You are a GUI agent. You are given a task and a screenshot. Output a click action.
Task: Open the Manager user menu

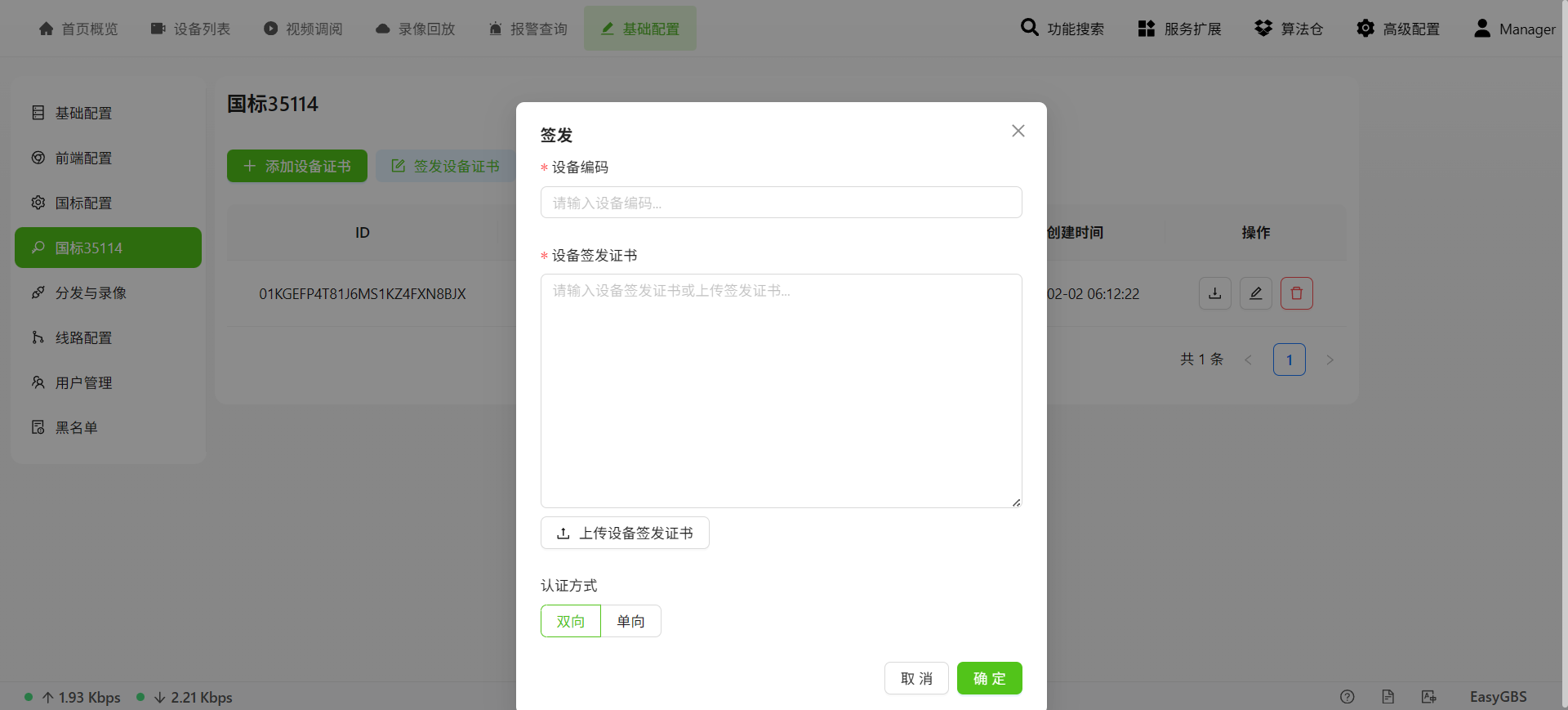click(x=1514, y=29)
